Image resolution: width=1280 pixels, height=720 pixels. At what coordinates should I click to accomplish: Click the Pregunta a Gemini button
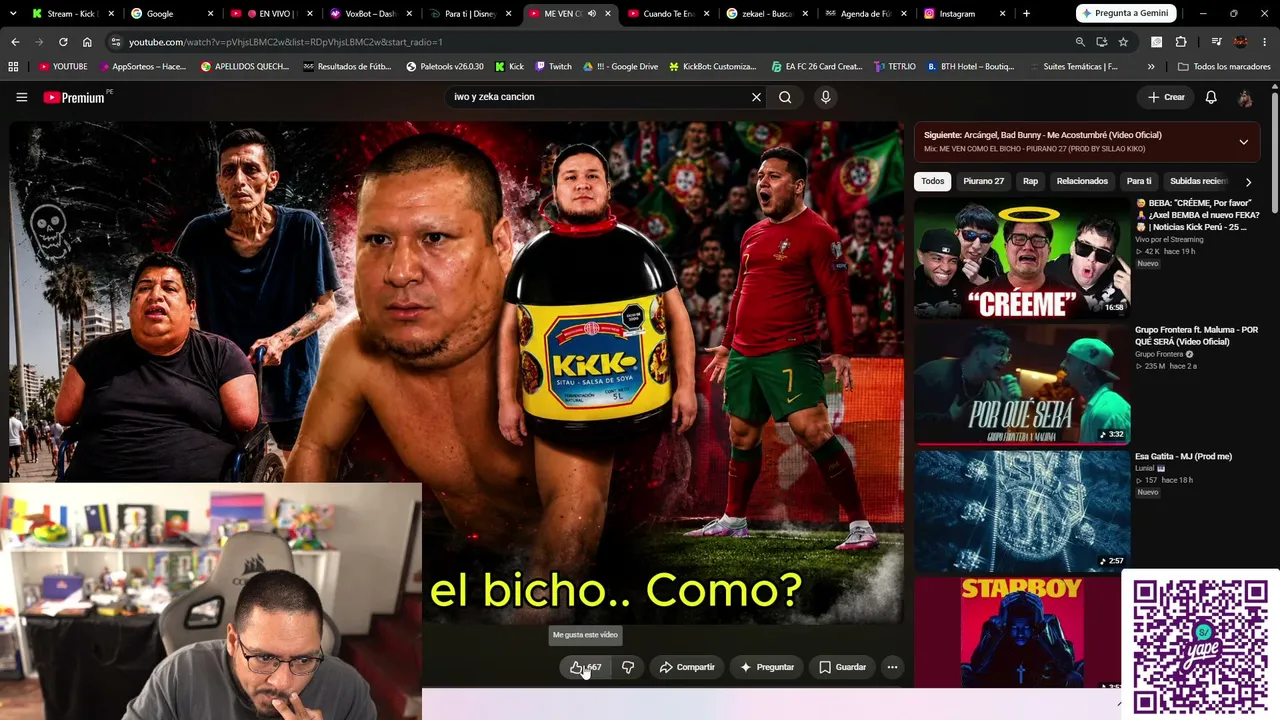coord(1124,14)
